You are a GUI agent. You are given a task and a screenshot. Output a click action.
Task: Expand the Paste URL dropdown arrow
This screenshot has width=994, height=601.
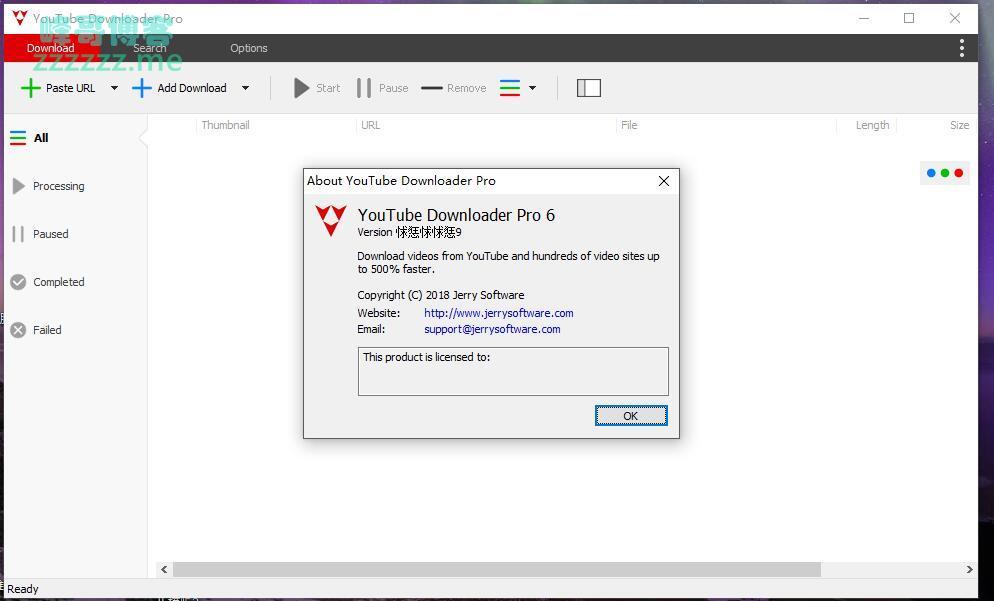(x=114, y=88)
